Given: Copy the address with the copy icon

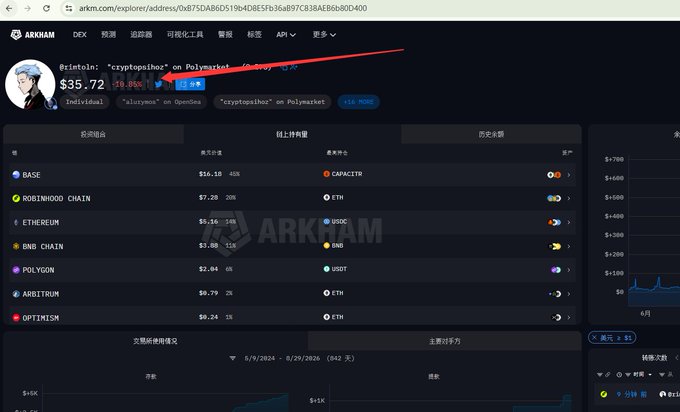Looking at the screenshot, I should pyautogui.click(x=284, y=67).
